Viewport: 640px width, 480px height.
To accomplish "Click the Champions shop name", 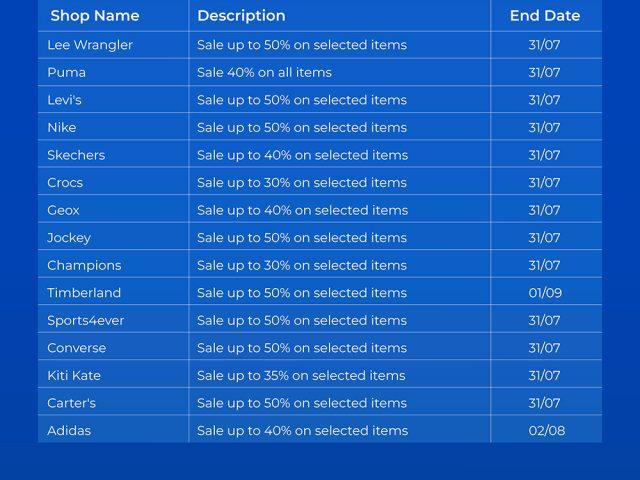I will [x=84, y=265].
